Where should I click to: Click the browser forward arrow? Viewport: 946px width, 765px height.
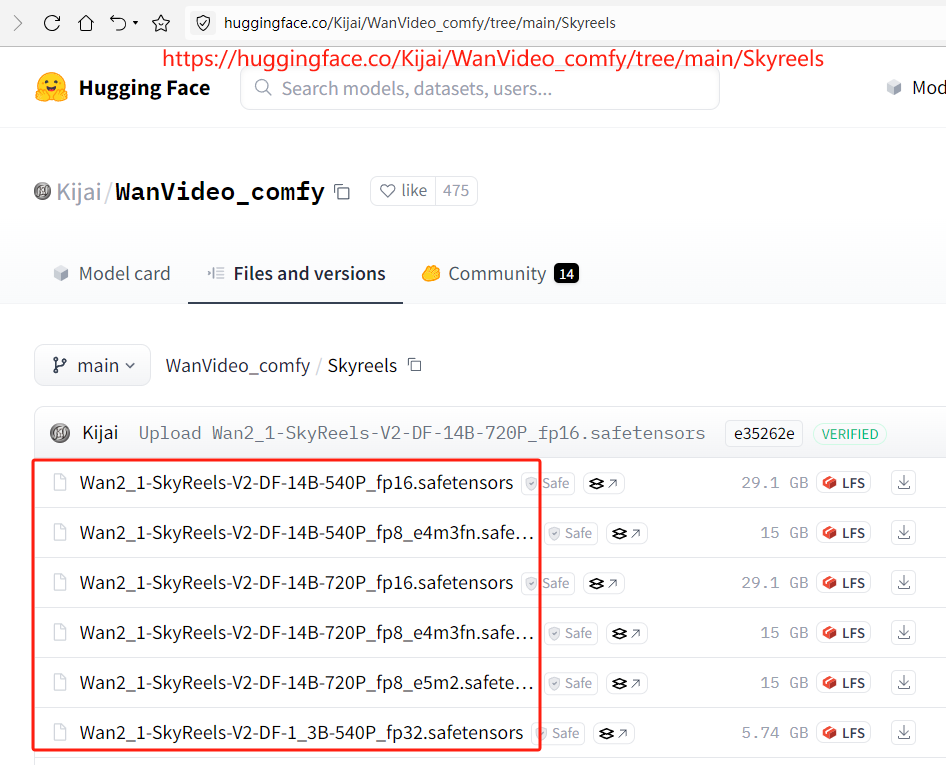point(18,24)
